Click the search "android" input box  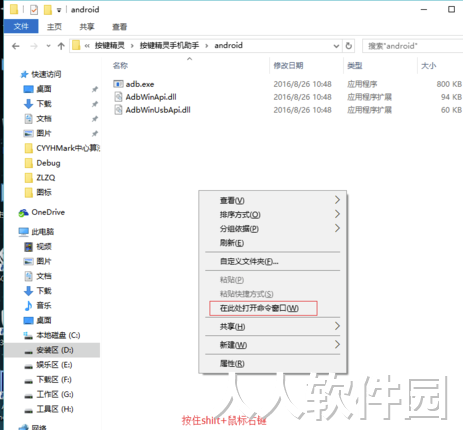click(413, 46)
